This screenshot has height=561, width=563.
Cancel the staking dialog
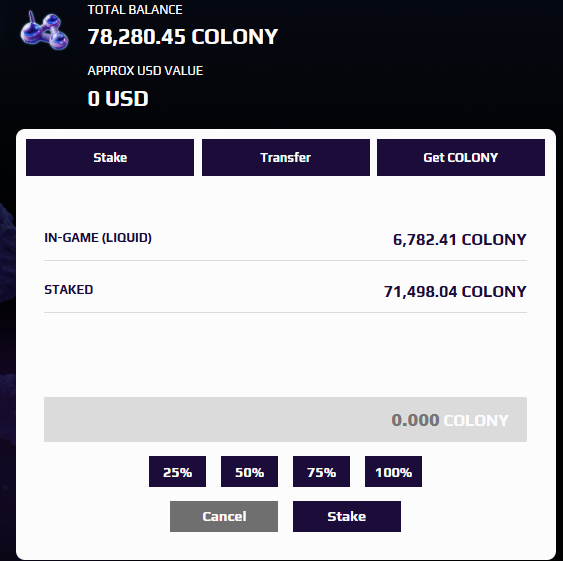pyautogui.click(x=224, y=516)
